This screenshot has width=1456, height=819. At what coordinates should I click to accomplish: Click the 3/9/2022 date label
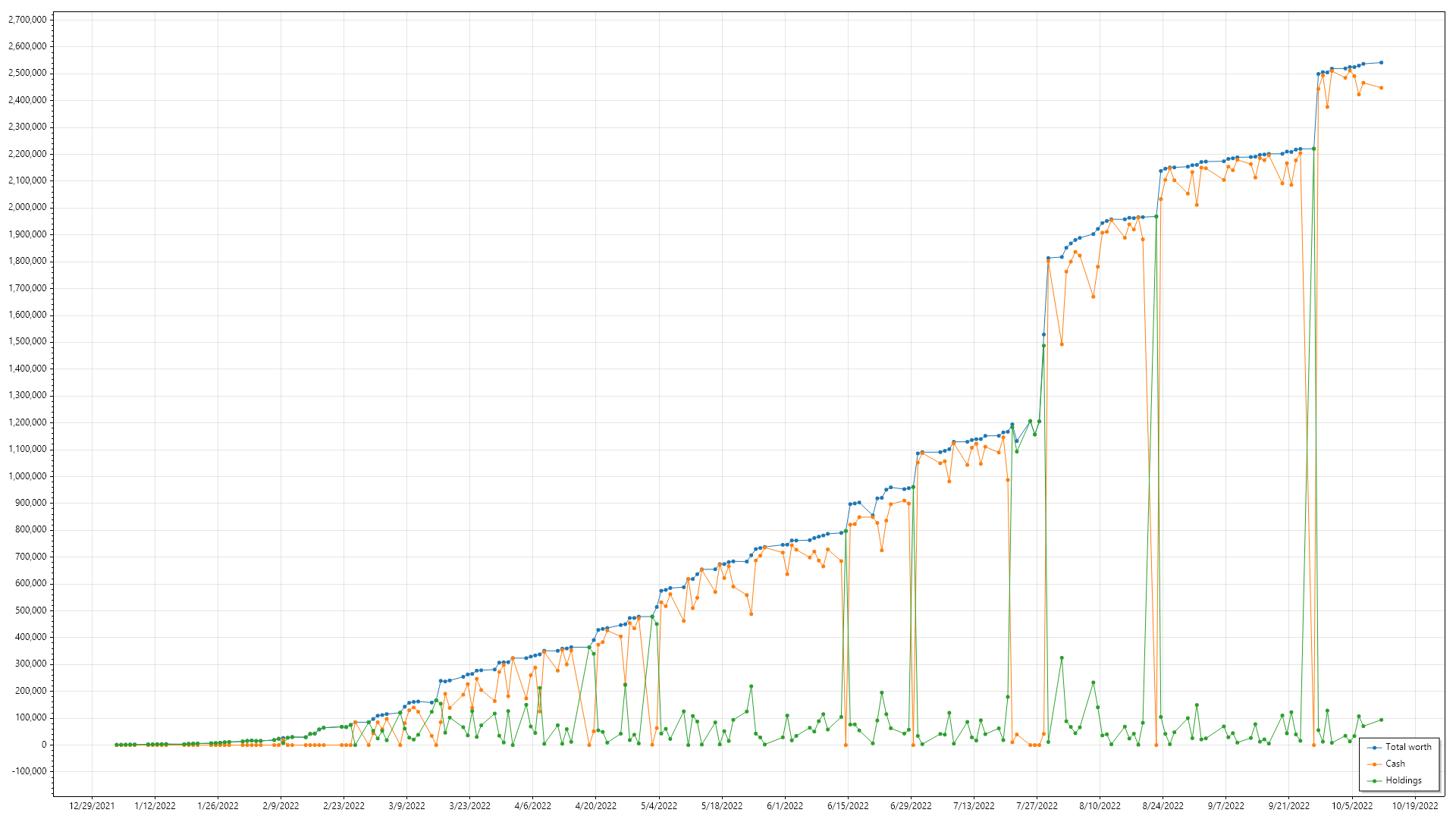click(406, 806)
